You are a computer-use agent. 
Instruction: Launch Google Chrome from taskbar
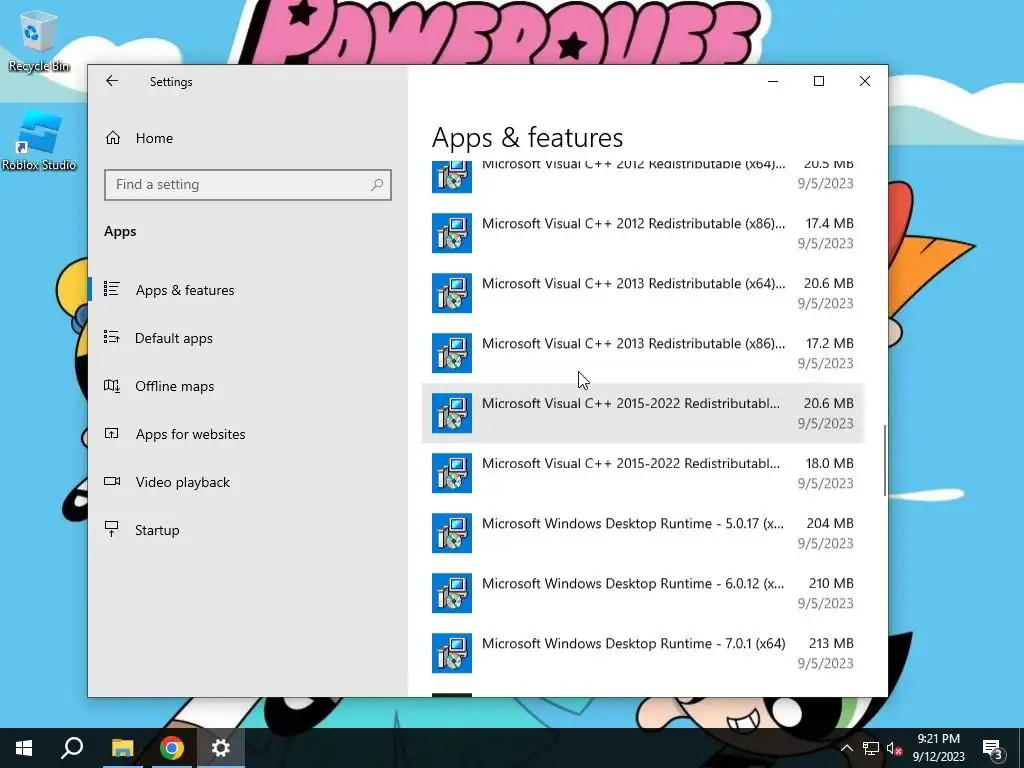point(171,748)
